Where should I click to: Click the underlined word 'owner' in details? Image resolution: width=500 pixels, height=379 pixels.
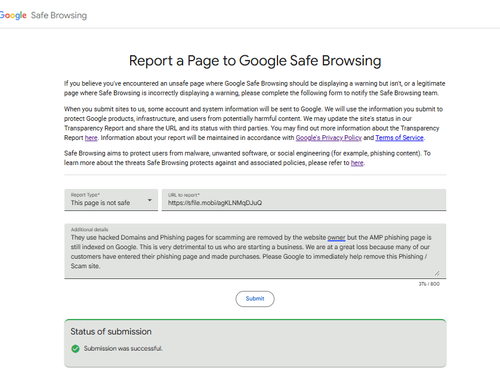[336, 237]
